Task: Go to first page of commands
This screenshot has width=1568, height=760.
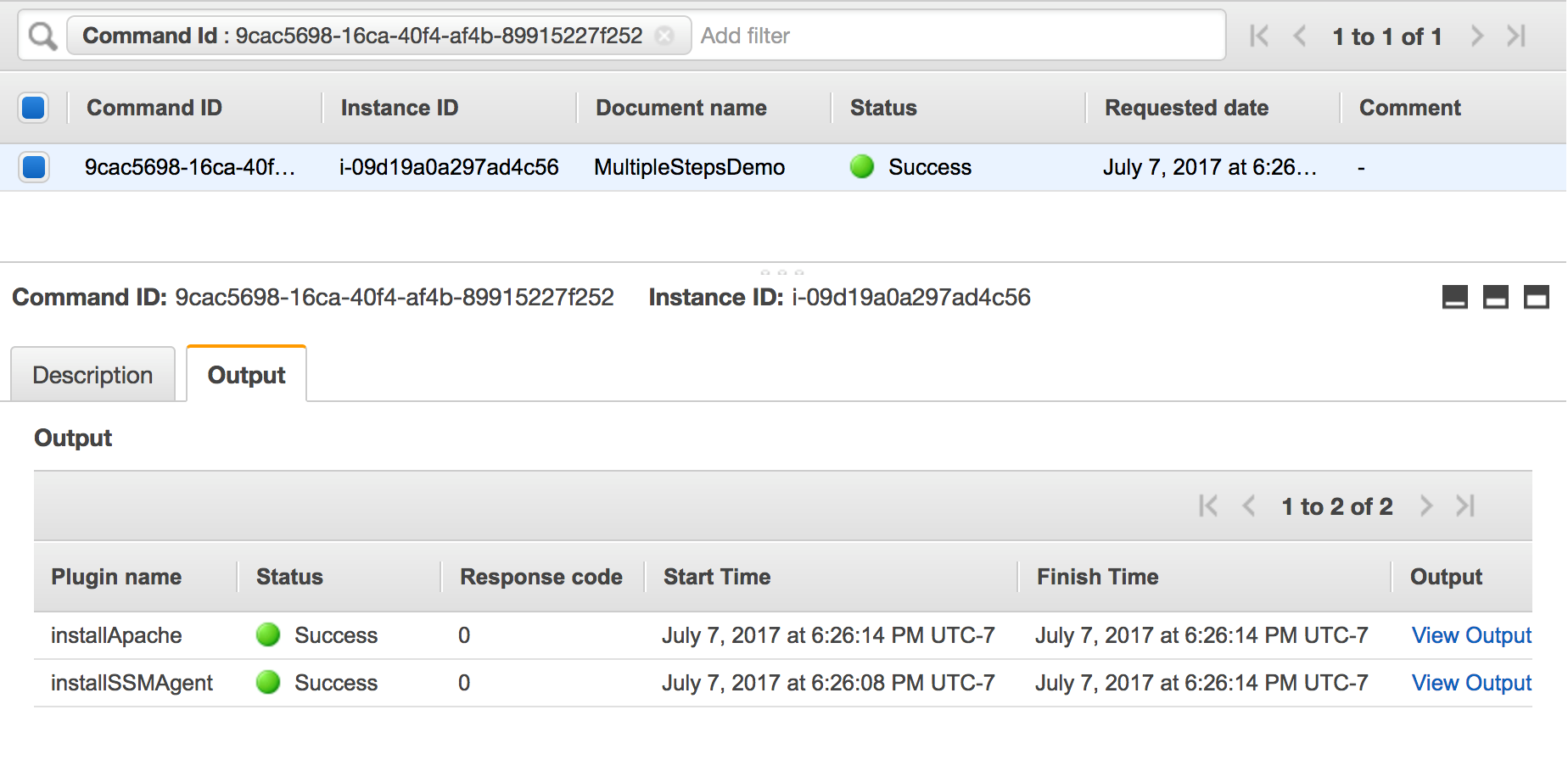Action: (1259, 36)
